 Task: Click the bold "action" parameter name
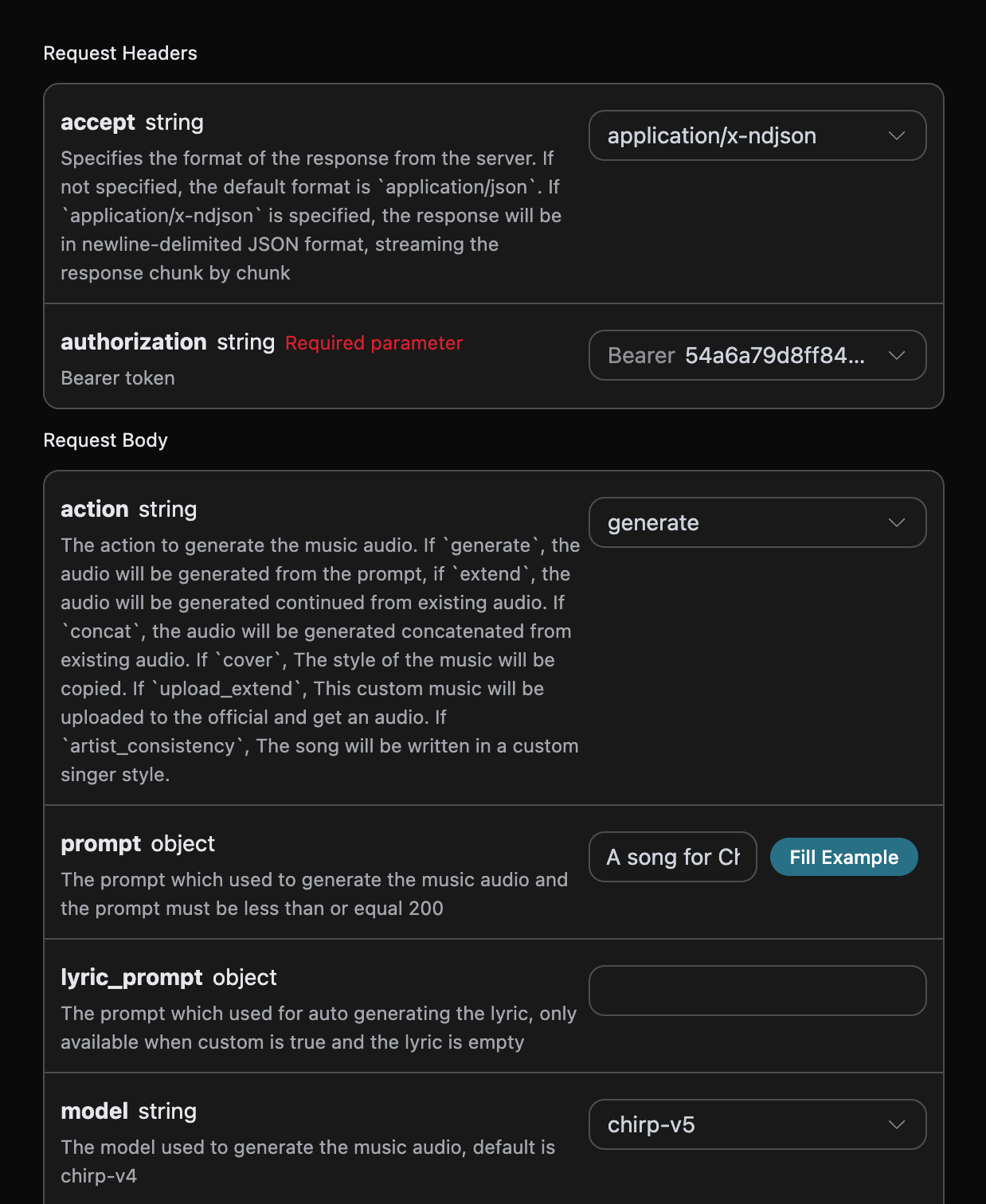(x=94, y=510)
